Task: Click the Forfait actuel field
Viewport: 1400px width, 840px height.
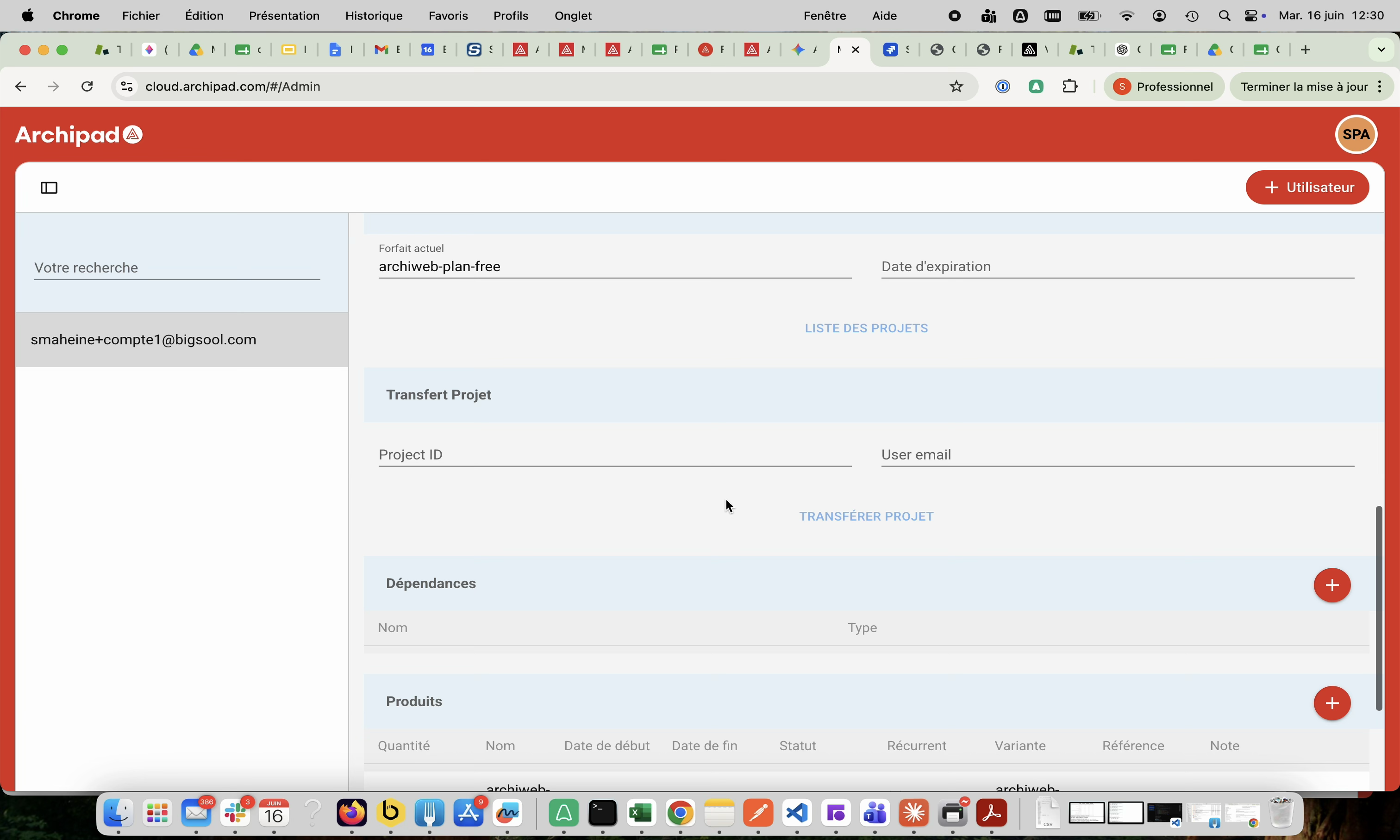Action: pyautogui.click(x=615, y=267)
